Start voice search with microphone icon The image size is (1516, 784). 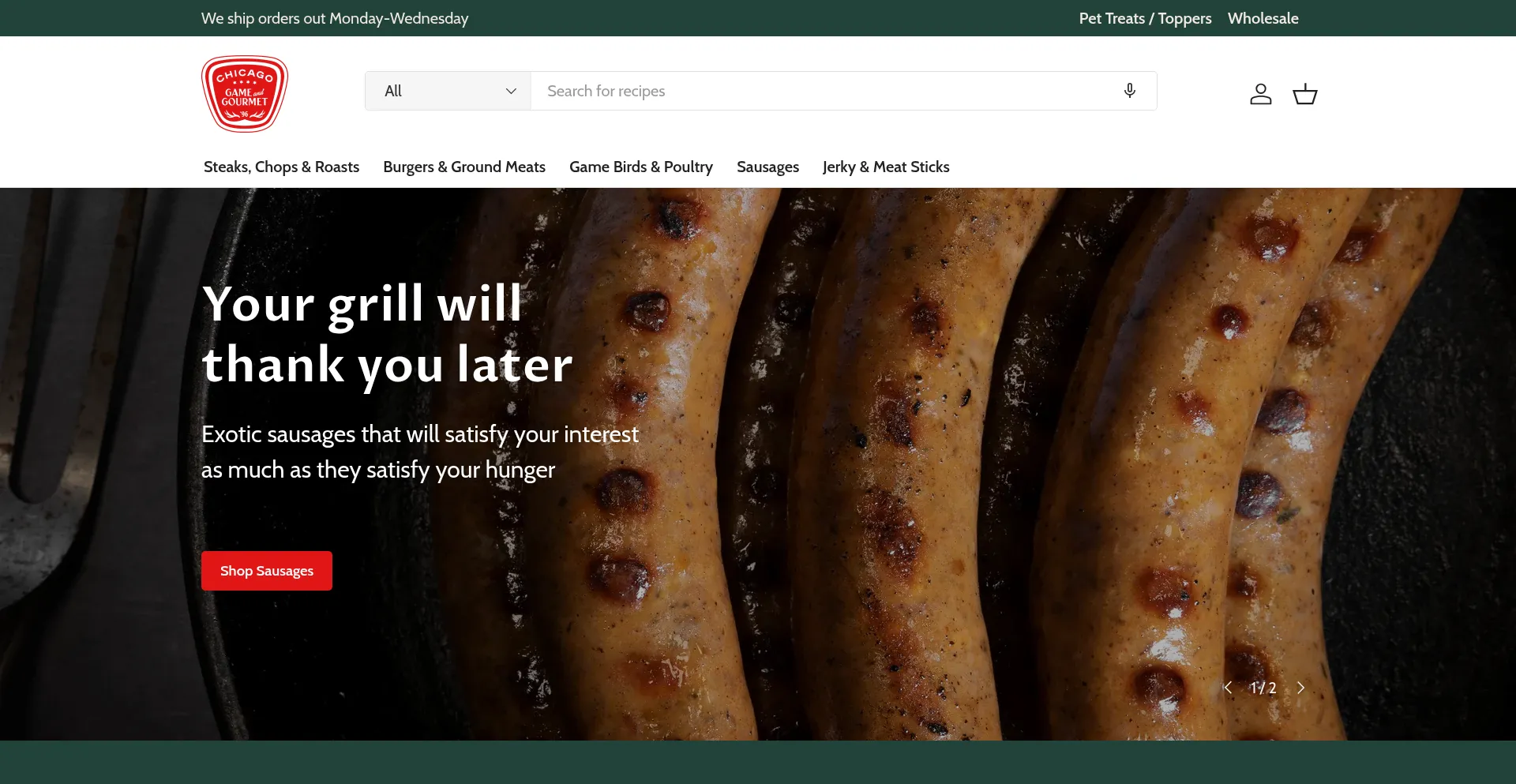pyautogui.click(x=1130, y=91)
